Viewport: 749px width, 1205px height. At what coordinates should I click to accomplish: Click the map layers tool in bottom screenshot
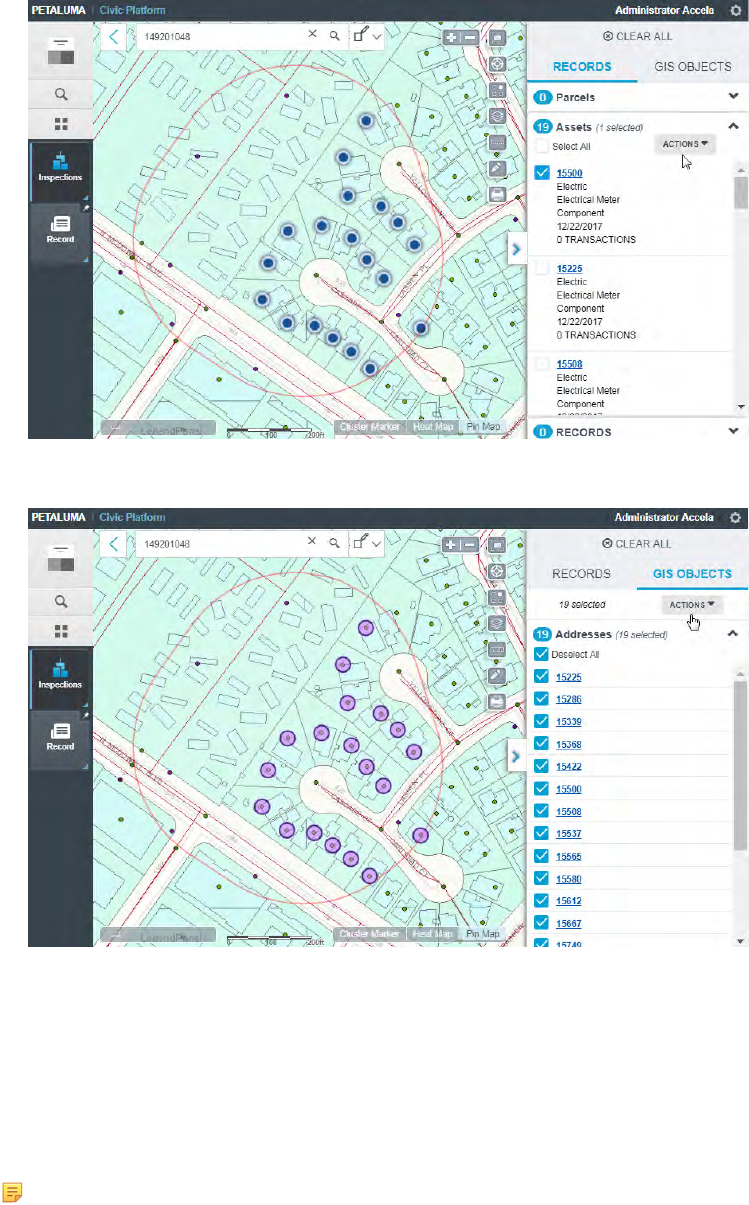click(x=496, y=625)
